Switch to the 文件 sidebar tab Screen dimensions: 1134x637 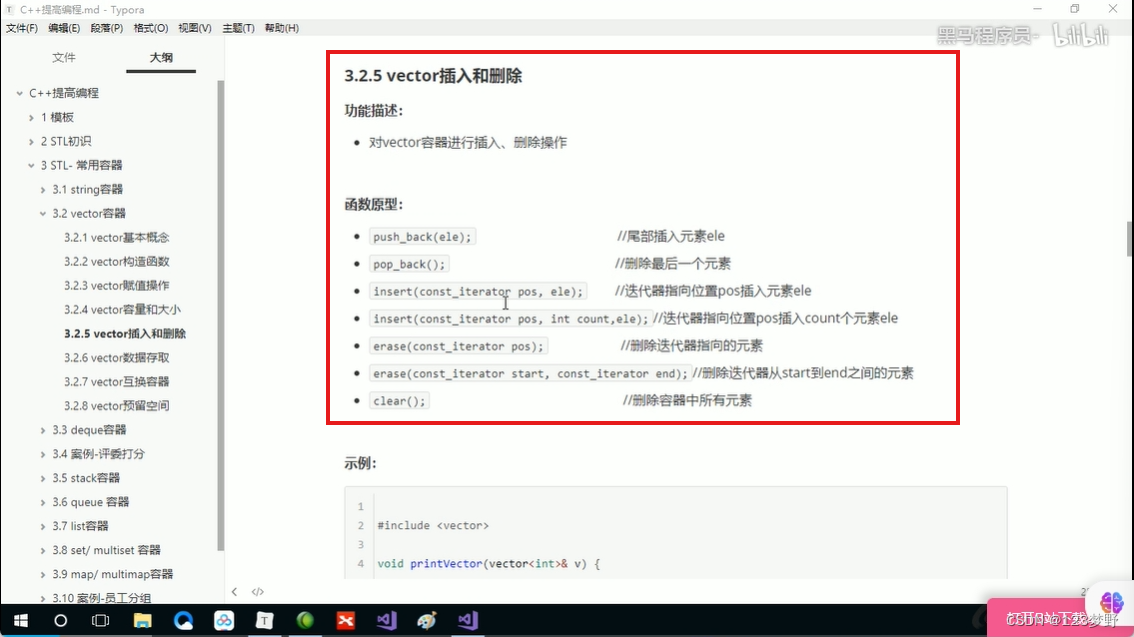(x=64, y=57)
